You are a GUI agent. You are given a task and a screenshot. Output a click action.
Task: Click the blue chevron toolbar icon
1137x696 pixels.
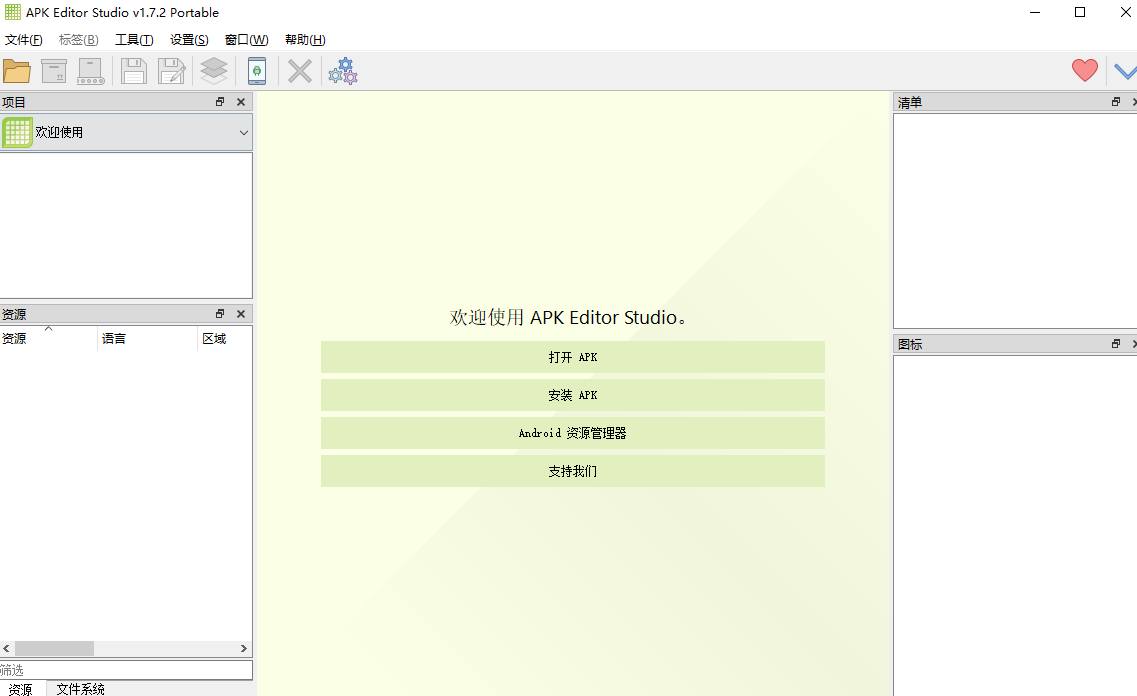coord(1125,71)
